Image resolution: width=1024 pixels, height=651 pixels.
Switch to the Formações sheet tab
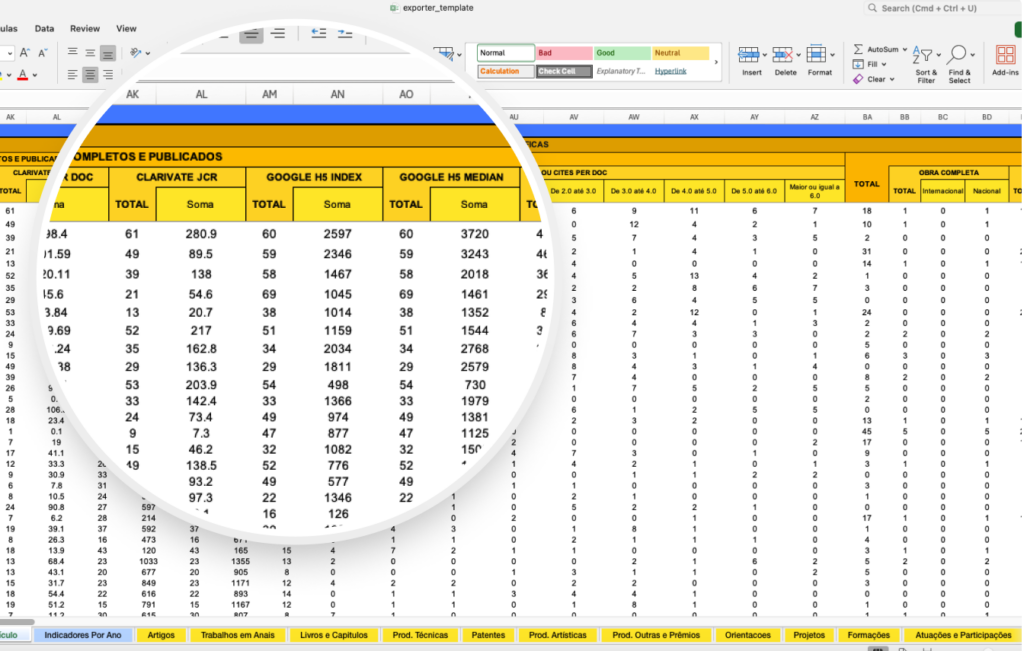[x=869, y=635]
